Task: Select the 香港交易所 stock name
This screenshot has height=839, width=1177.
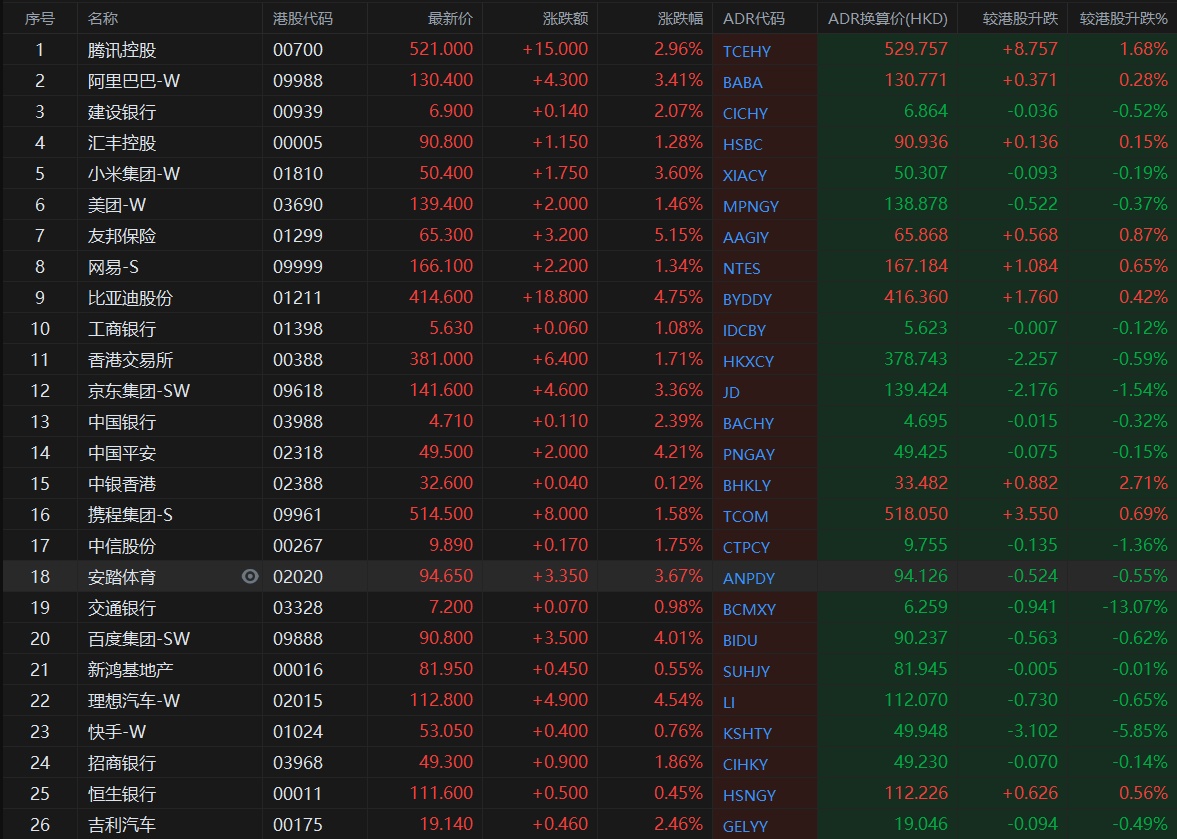Action: tap(130, 359)
